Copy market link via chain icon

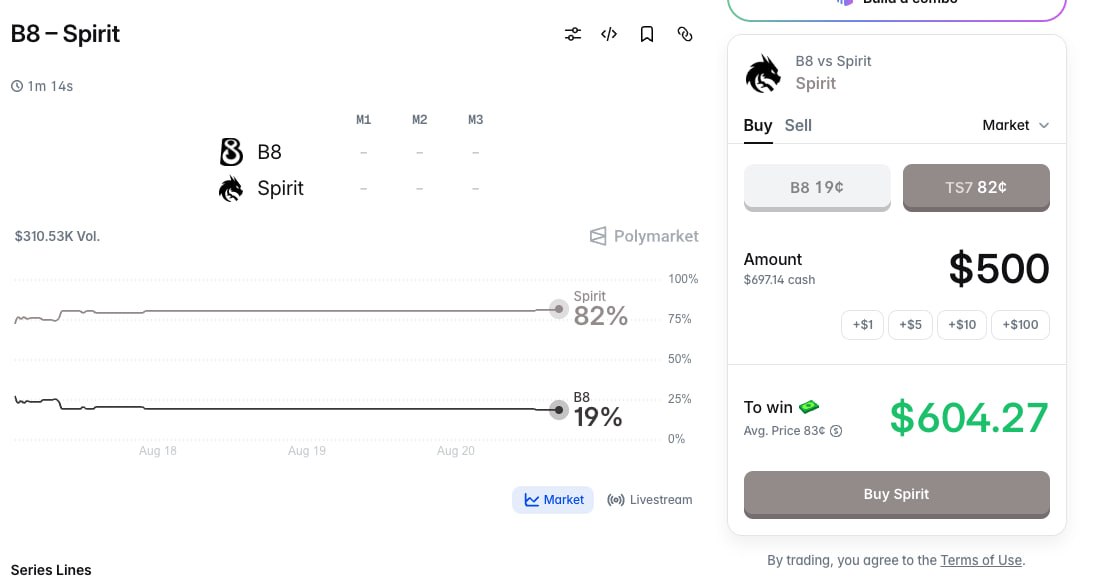(x=685, y=34)
